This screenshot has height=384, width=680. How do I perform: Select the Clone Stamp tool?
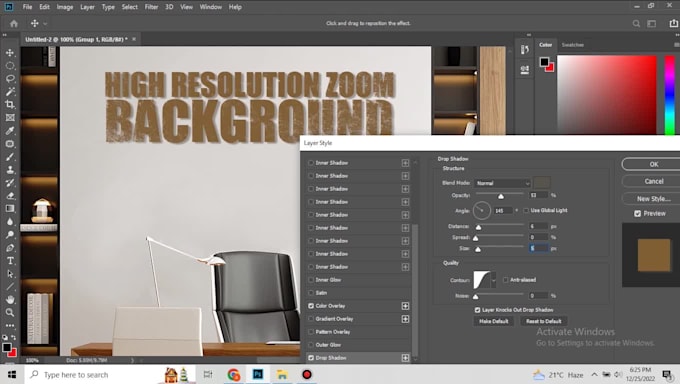click(x=10, y=170)
